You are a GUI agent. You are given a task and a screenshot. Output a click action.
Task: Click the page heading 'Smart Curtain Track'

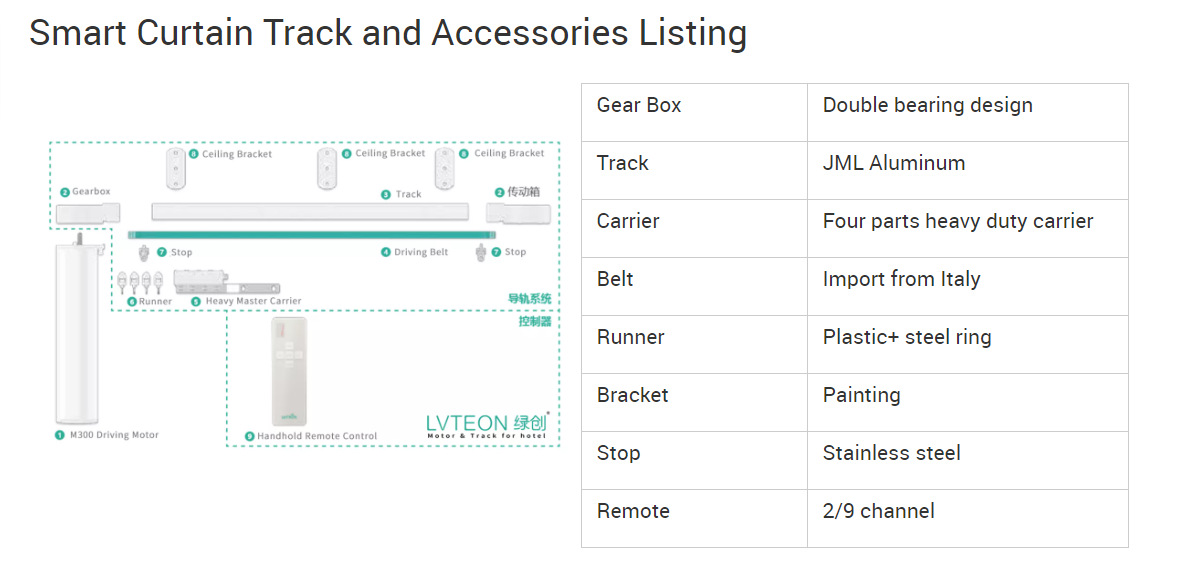(x=388, y=33)
